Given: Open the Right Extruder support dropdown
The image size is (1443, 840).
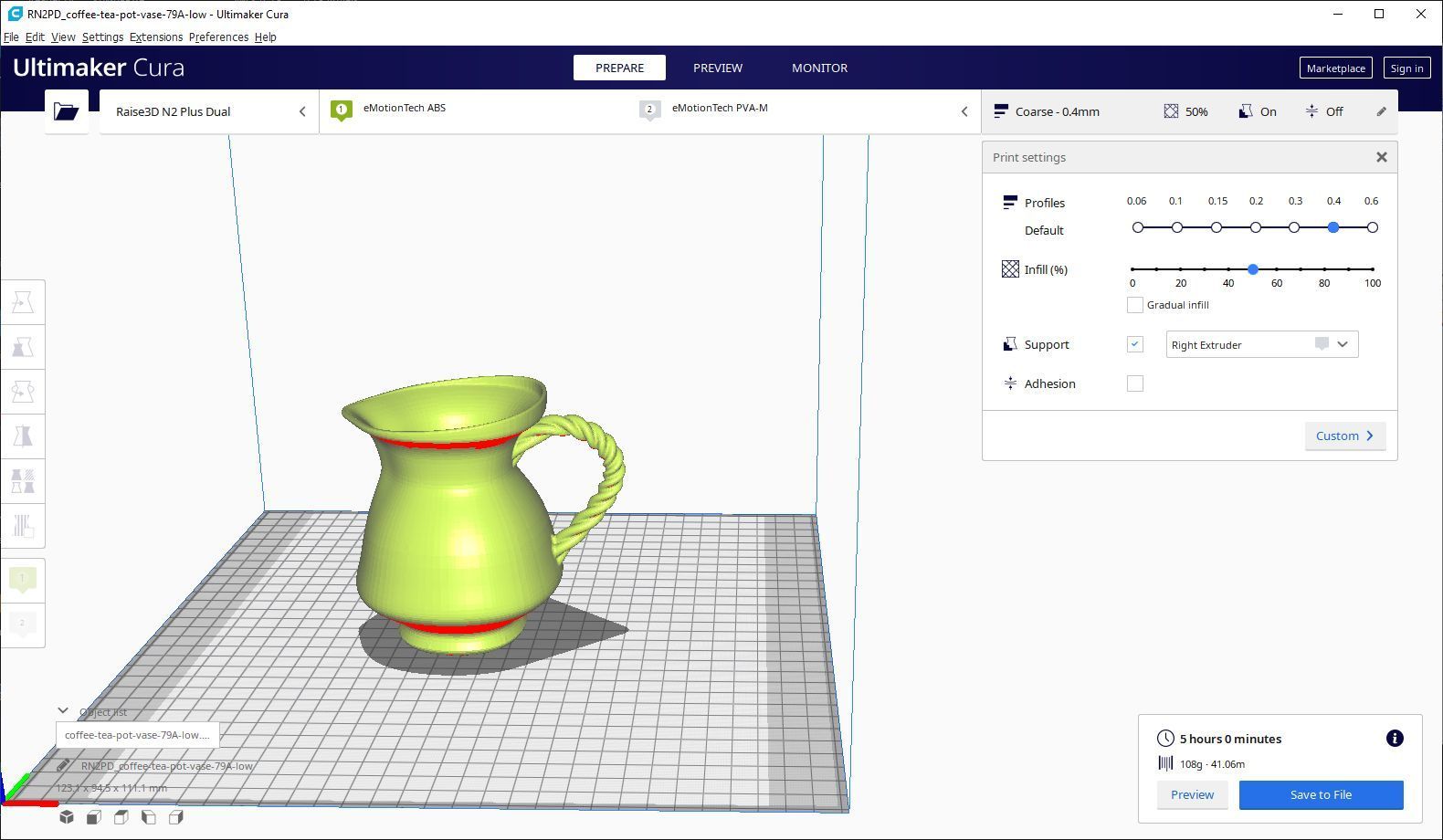Looking at the screenshot, I should [1262, 344].
